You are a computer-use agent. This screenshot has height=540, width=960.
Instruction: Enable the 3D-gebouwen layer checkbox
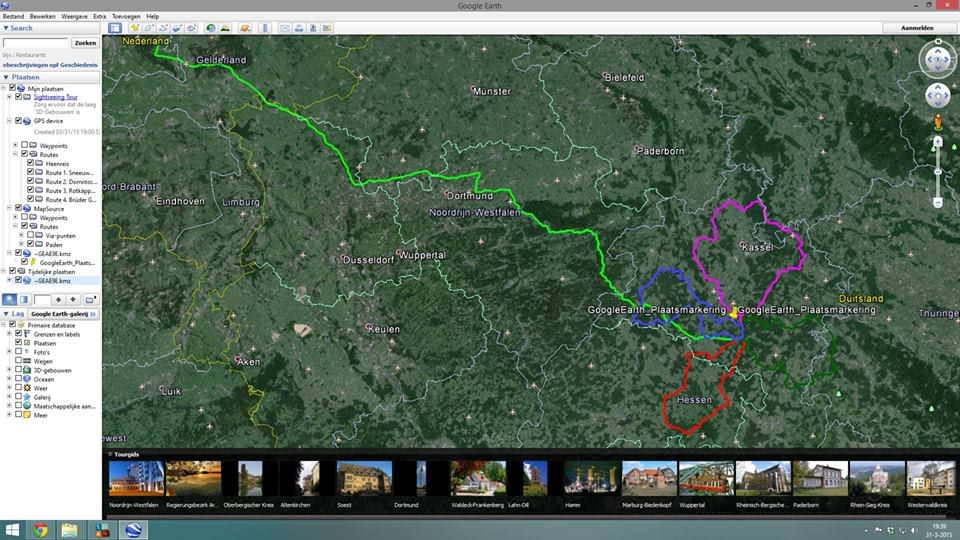18,370
